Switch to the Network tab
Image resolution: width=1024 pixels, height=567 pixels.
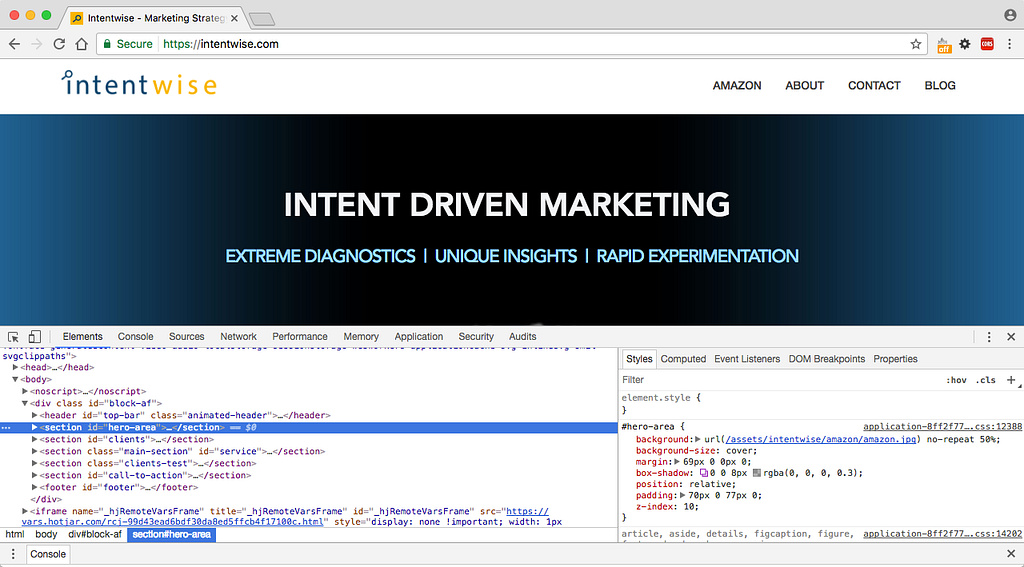[x=238, y=337]
